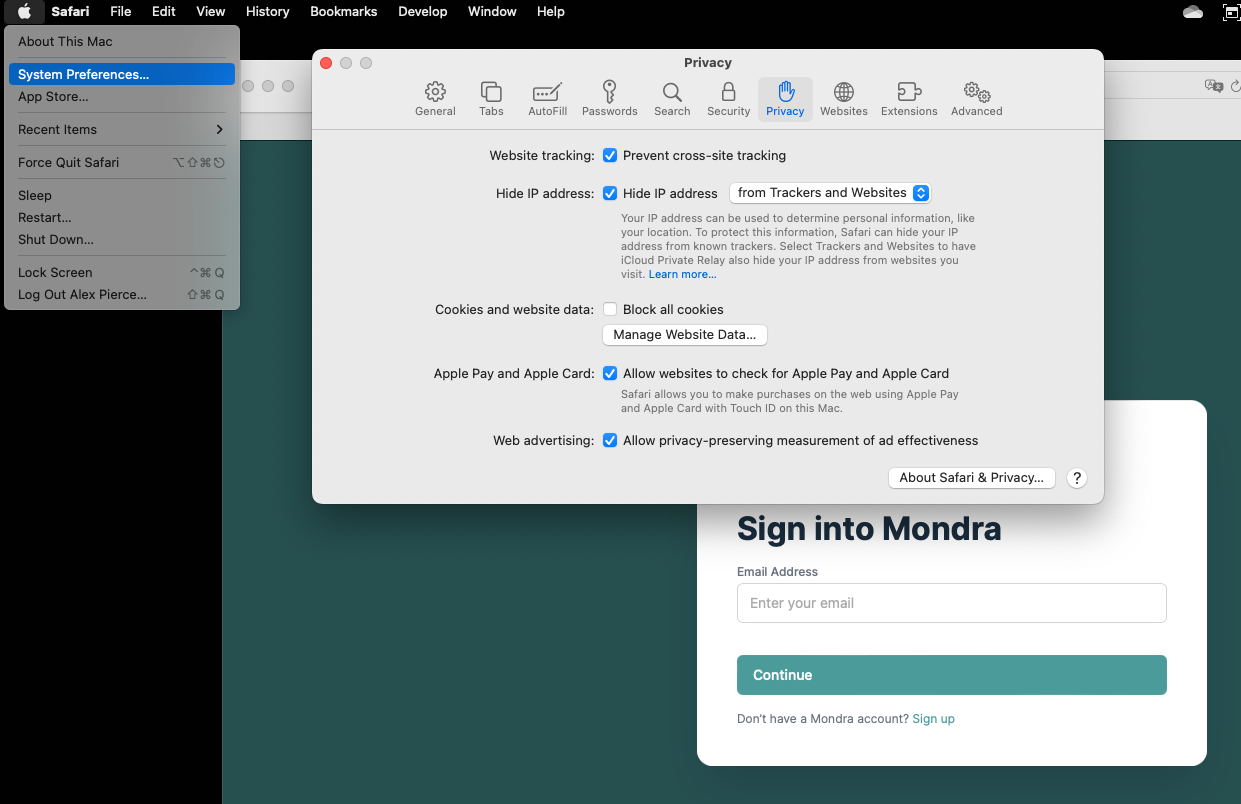Viewport: 1241px width, 804px height.
Task: Open the Search preferences pane
Action: (672, 99)
